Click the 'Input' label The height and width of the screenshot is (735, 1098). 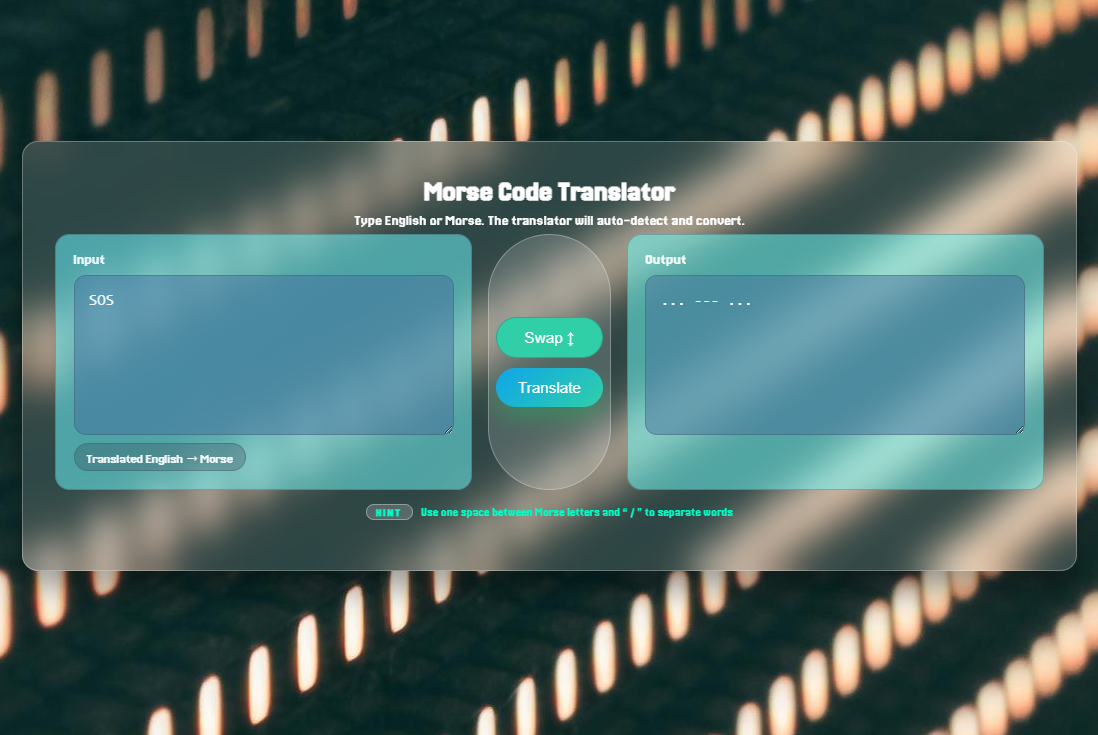(x=89, y=260)
